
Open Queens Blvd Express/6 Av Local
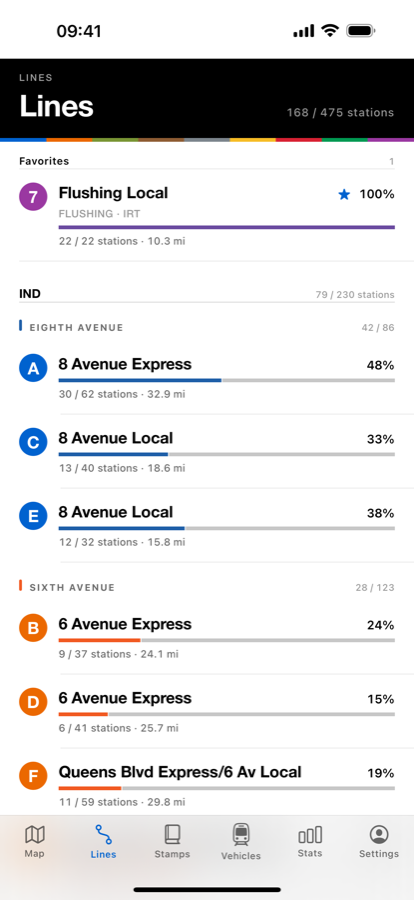(207, 785)
